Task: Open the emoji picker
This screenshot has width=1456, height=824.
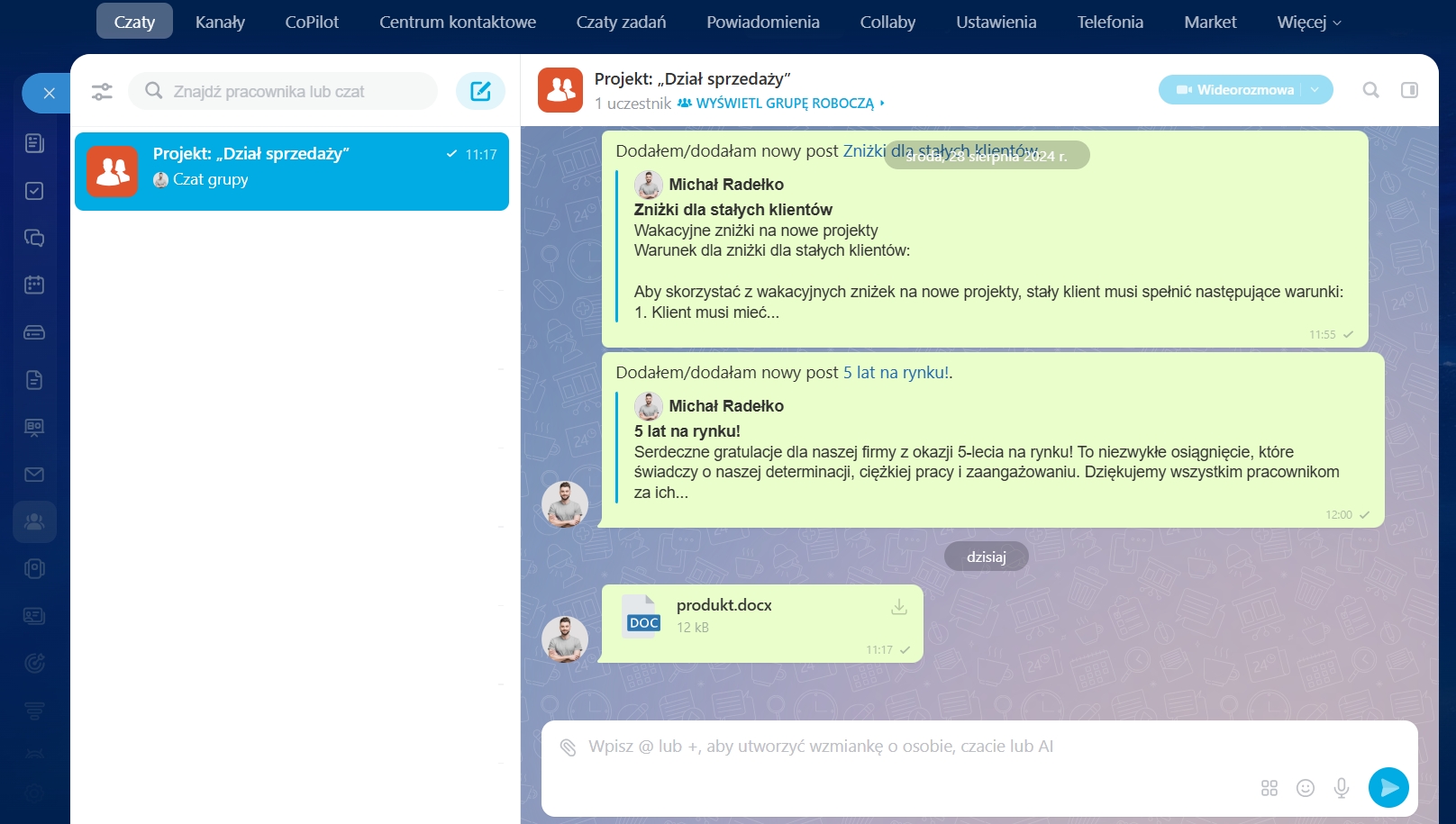Action: pos(1306,788)
